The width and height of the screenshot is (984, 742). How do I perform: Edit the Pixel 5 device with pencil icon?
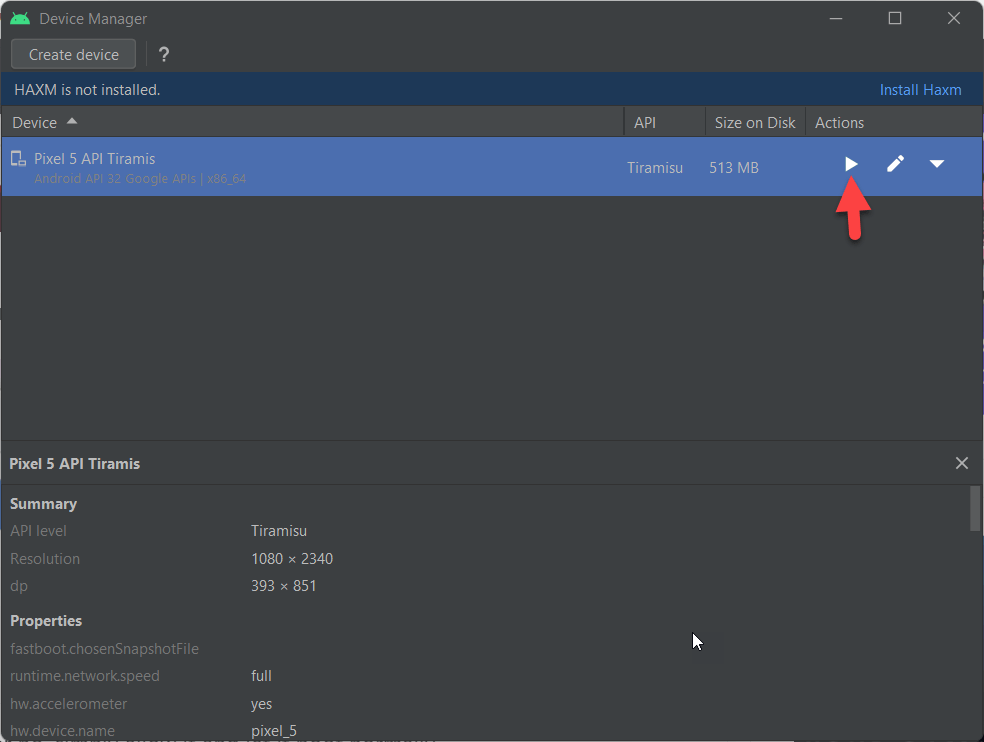point(895,164)
